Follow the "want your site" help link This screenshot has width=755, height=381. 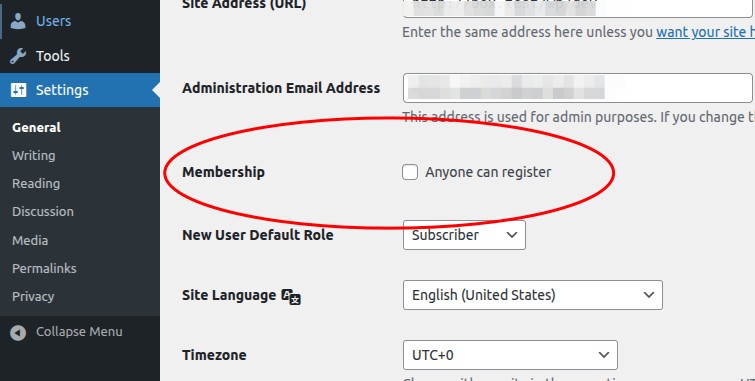pos(705,32)
